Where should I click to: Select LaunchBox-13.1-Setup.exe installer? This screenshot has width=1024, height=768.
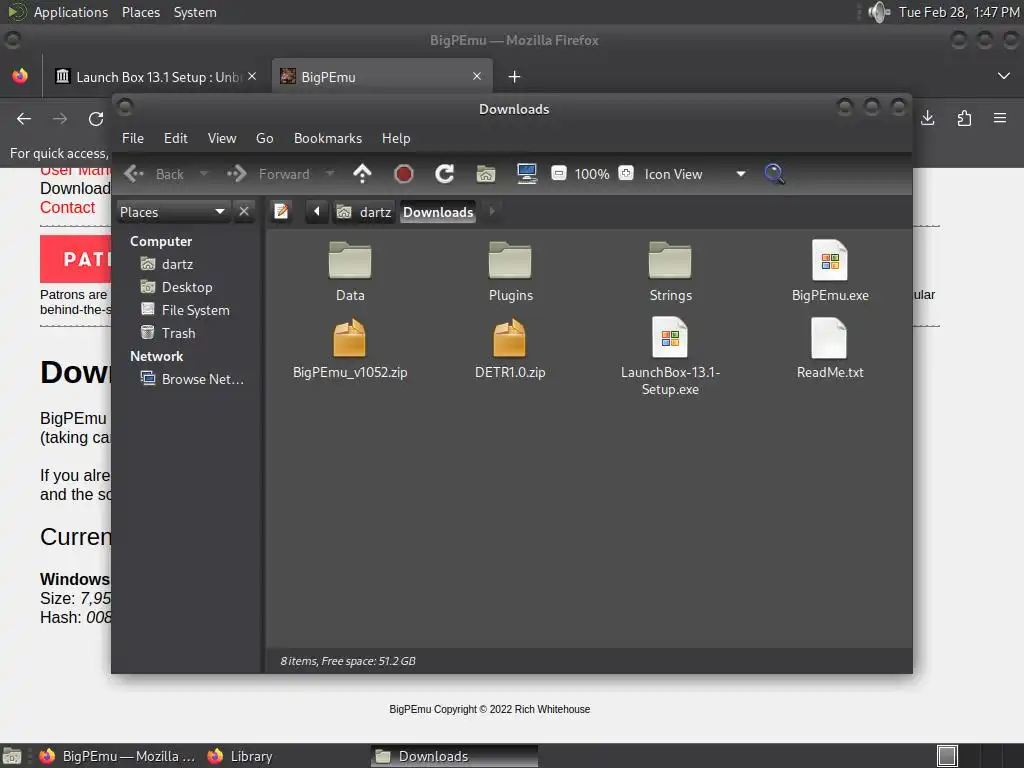pyautogui.click(x=670, y=357)
